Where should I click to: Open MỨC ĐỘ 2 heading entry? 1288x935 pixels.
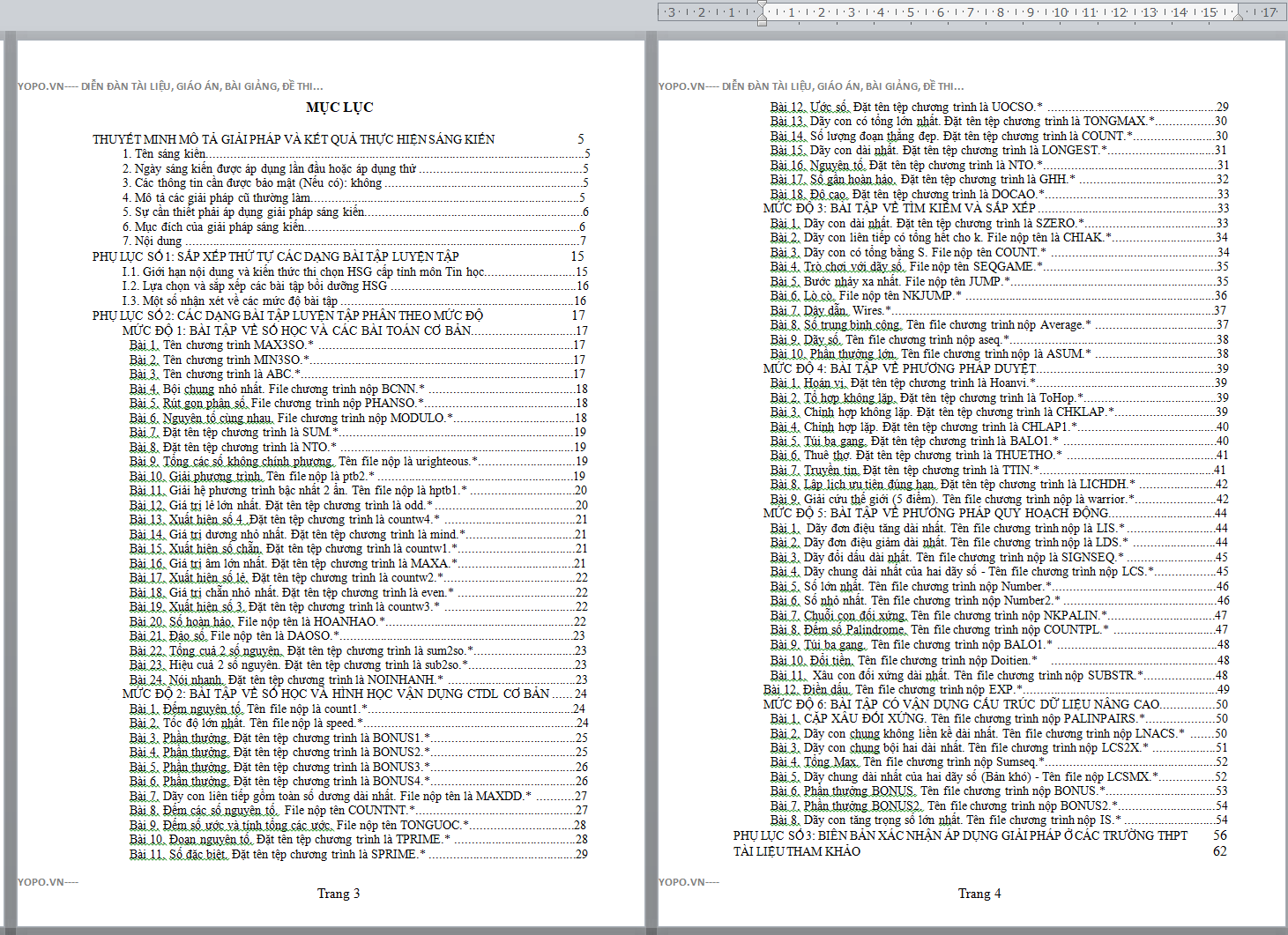tap(354, 694)
